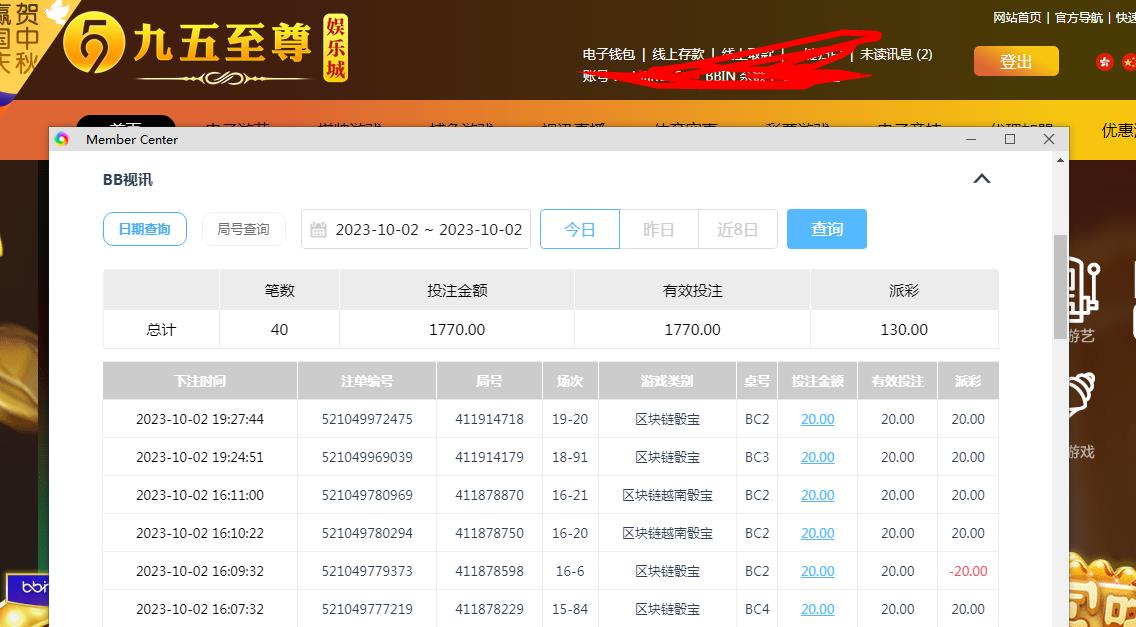Click scrollbar up arrow in Member Center
The height and width of the screenshot is (627, 1136).
[1061, 160]
